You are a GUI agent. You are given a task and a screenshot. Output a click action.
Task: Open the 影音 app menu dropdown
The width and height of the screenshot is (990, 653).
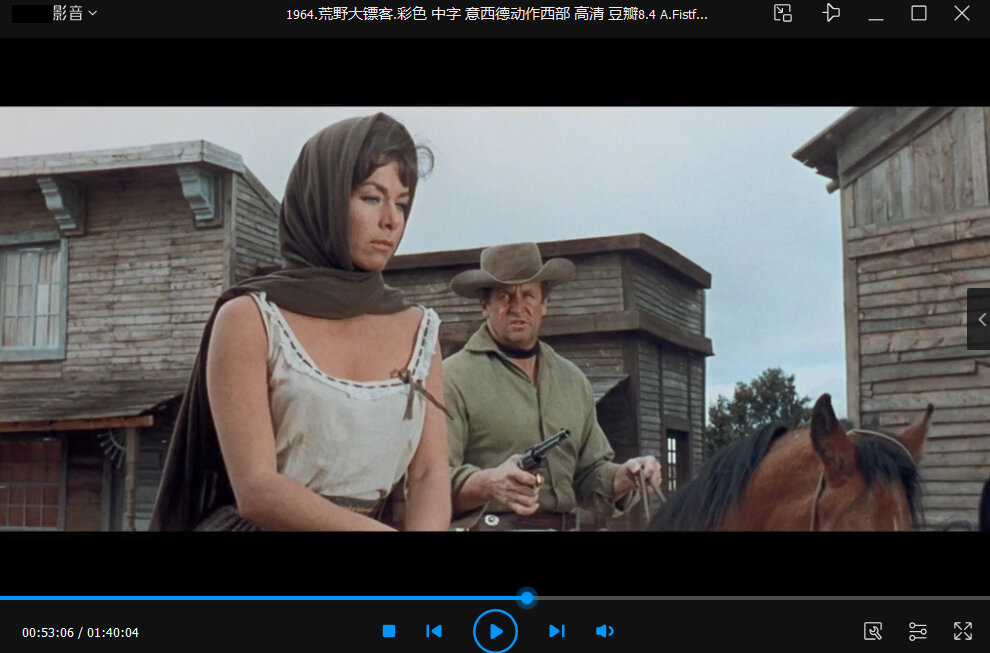[x=75, y=13]
